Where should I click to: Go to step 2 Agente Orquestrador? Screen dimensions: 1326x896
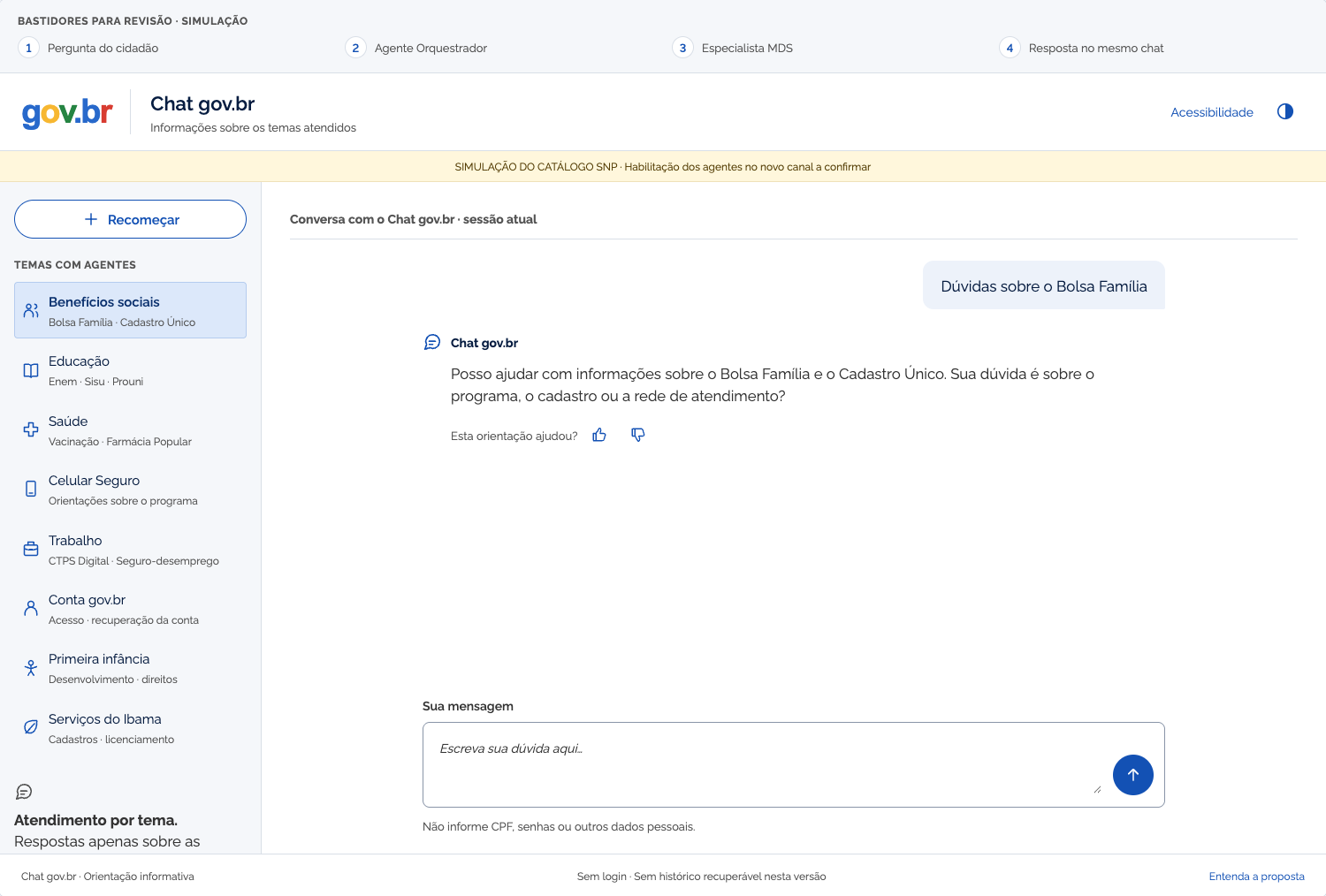click(416, 48)
